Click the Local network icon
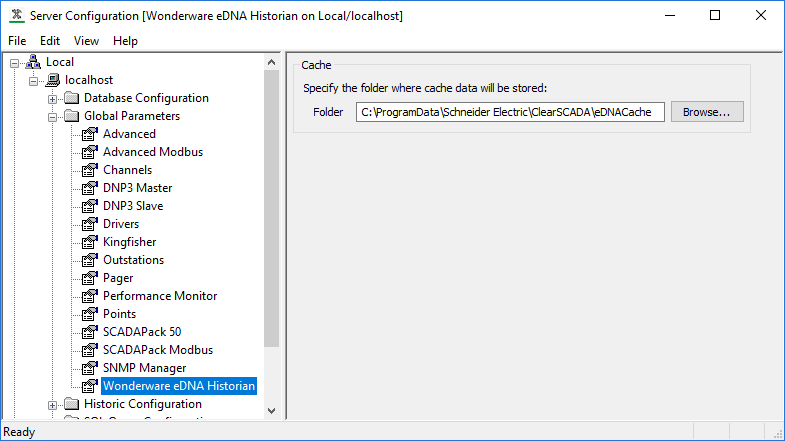The image size is (785, 441). pos(33,62)
